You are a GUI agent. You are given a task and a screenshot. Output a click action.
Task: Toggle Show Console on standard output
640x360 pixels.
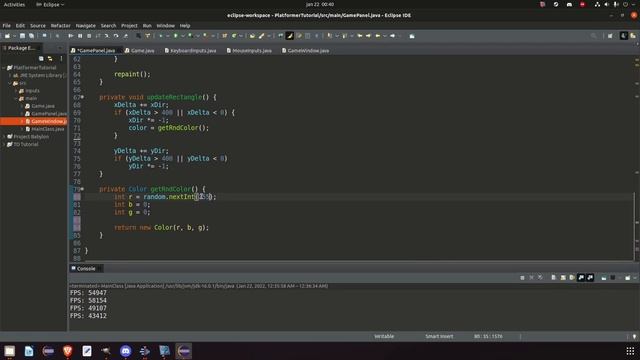[x=581, y=278]
